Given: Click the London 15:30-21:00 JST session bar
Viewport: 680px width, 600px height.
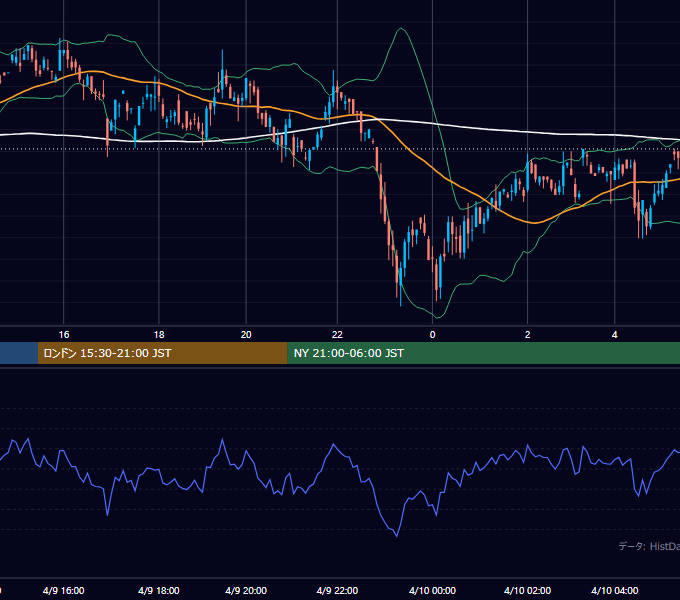Looking at the screenshot, I should (163, 353).
